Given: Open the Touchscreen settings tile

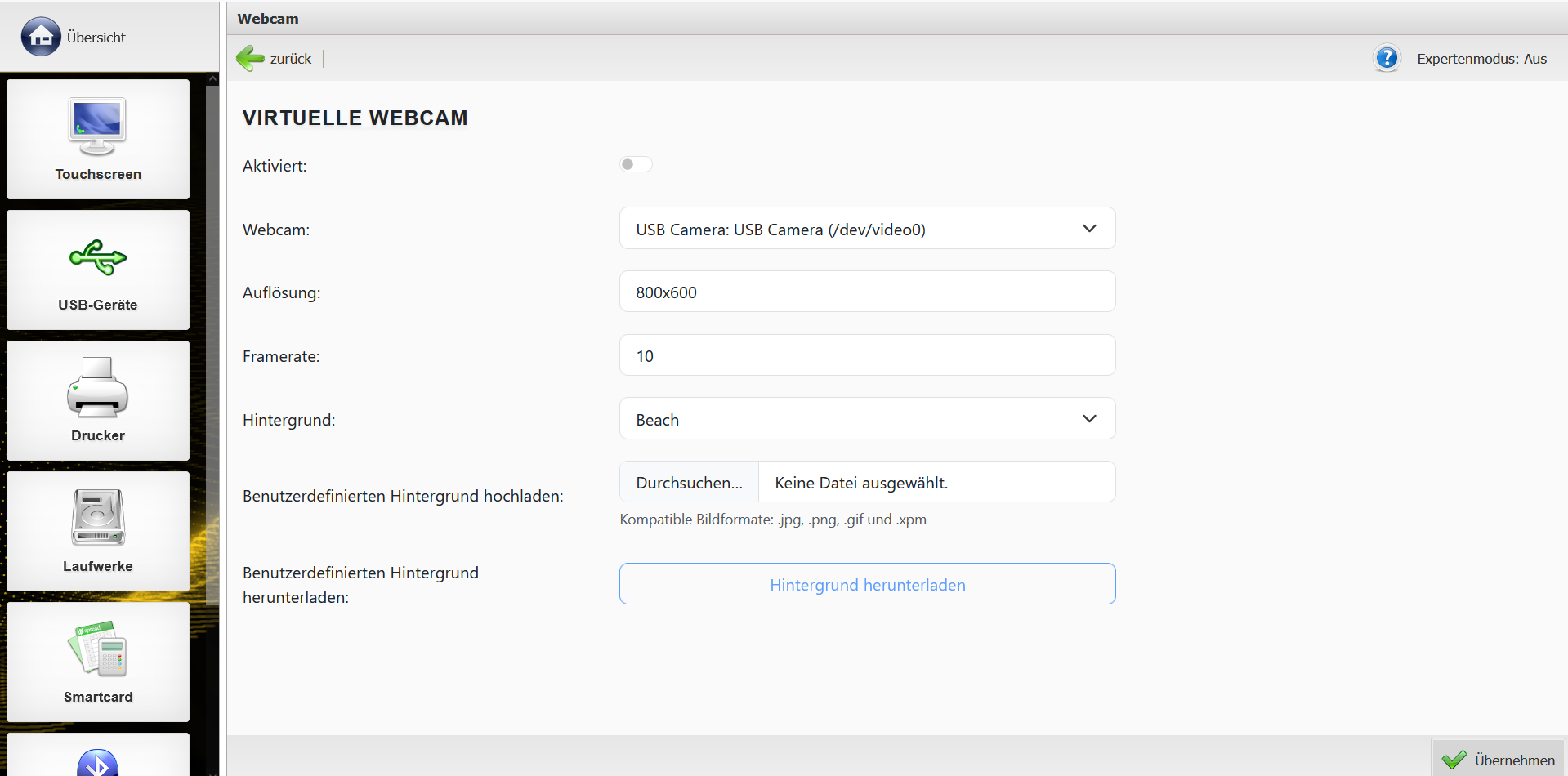Looking at the screenshot, I should (98, 139).
